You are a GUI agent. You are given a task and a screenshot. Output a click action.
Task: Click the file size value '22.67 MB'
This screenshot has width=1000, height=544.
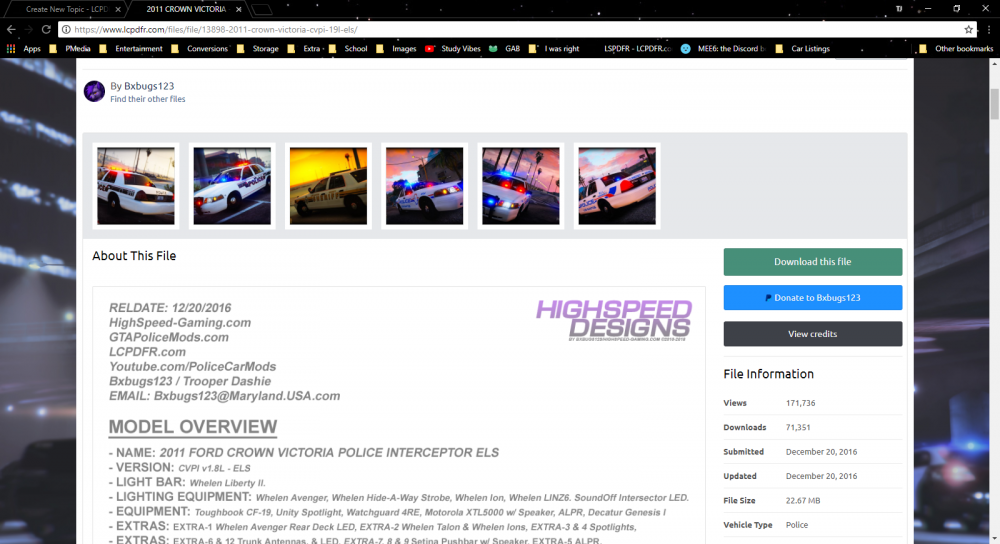pos(803,501)
